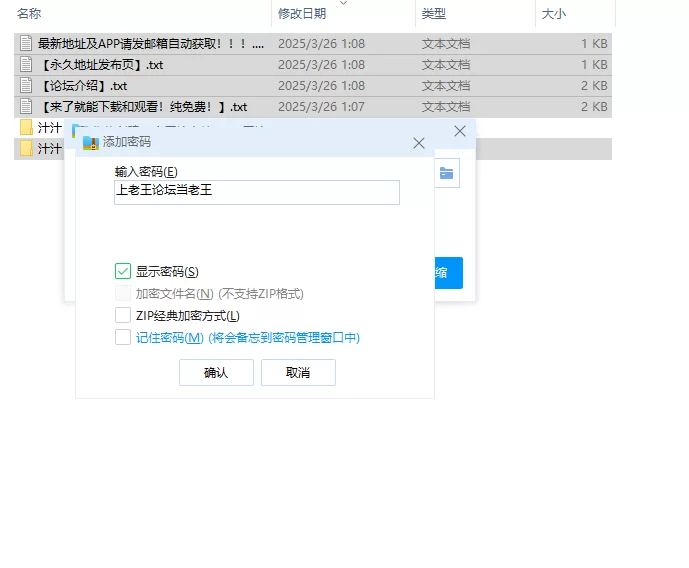Viewport: 689px width, 568px height.
Task: Expand the sort chevron above 修改日期 column
Action: pos(344,4)
